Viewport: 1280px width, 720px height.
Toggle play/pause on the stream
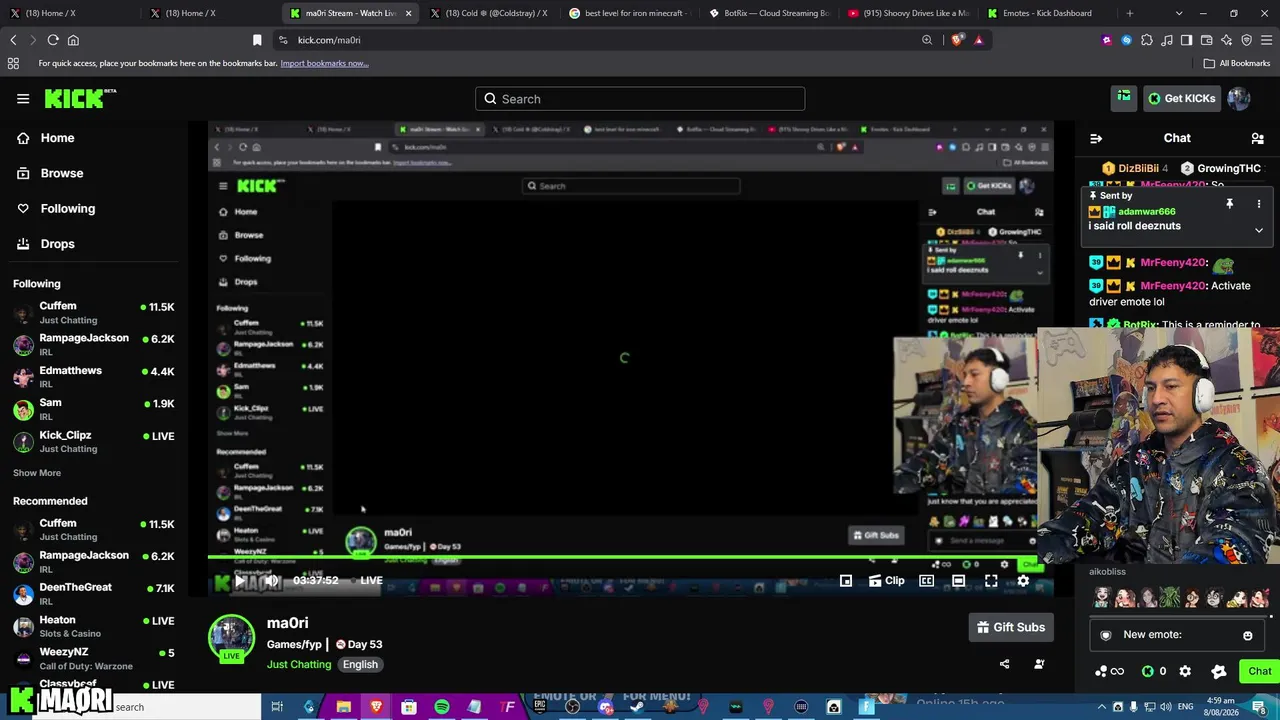[240, 581]
